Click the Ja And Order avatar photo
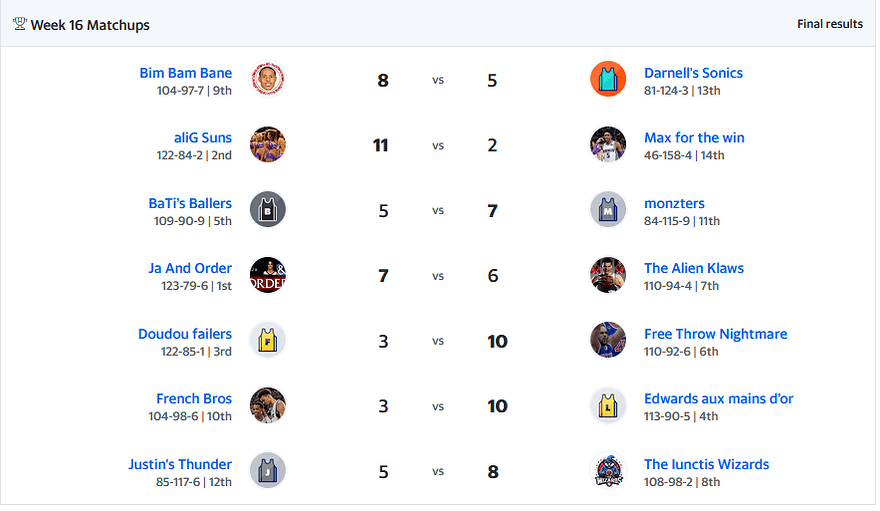The height and width of the screenshot is (511, 880). (x=268, y=275)
